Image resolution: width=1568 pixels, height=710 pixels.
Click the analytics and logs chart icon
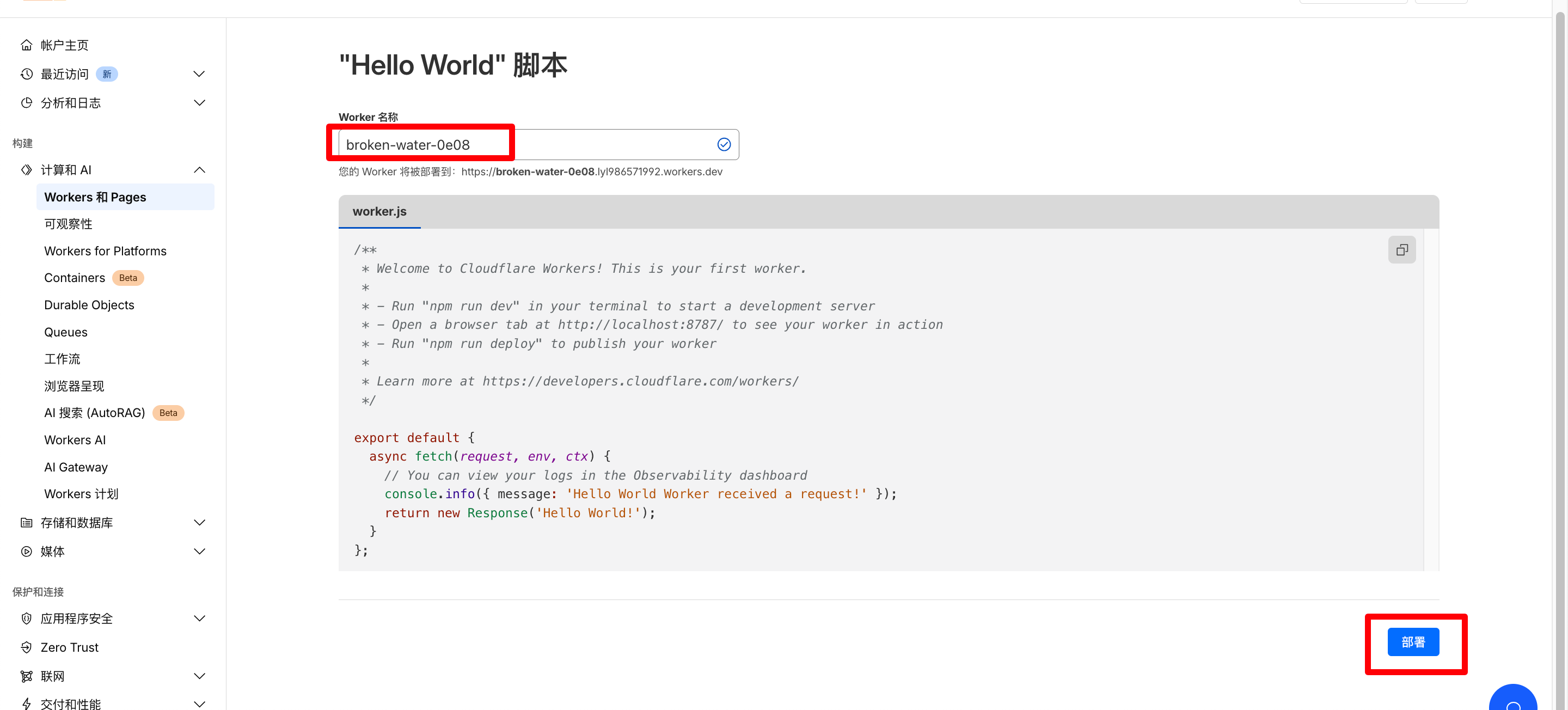tap(26, 103)
